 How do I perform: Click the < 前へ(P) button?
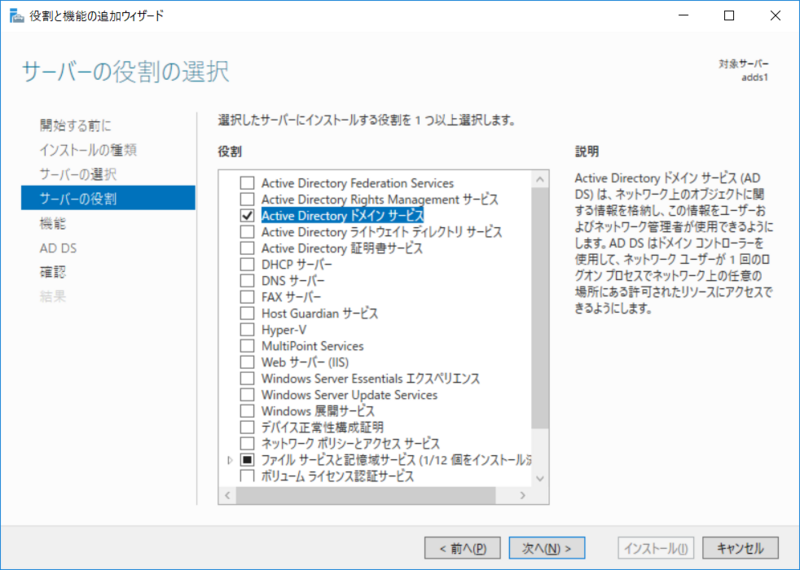462,549
